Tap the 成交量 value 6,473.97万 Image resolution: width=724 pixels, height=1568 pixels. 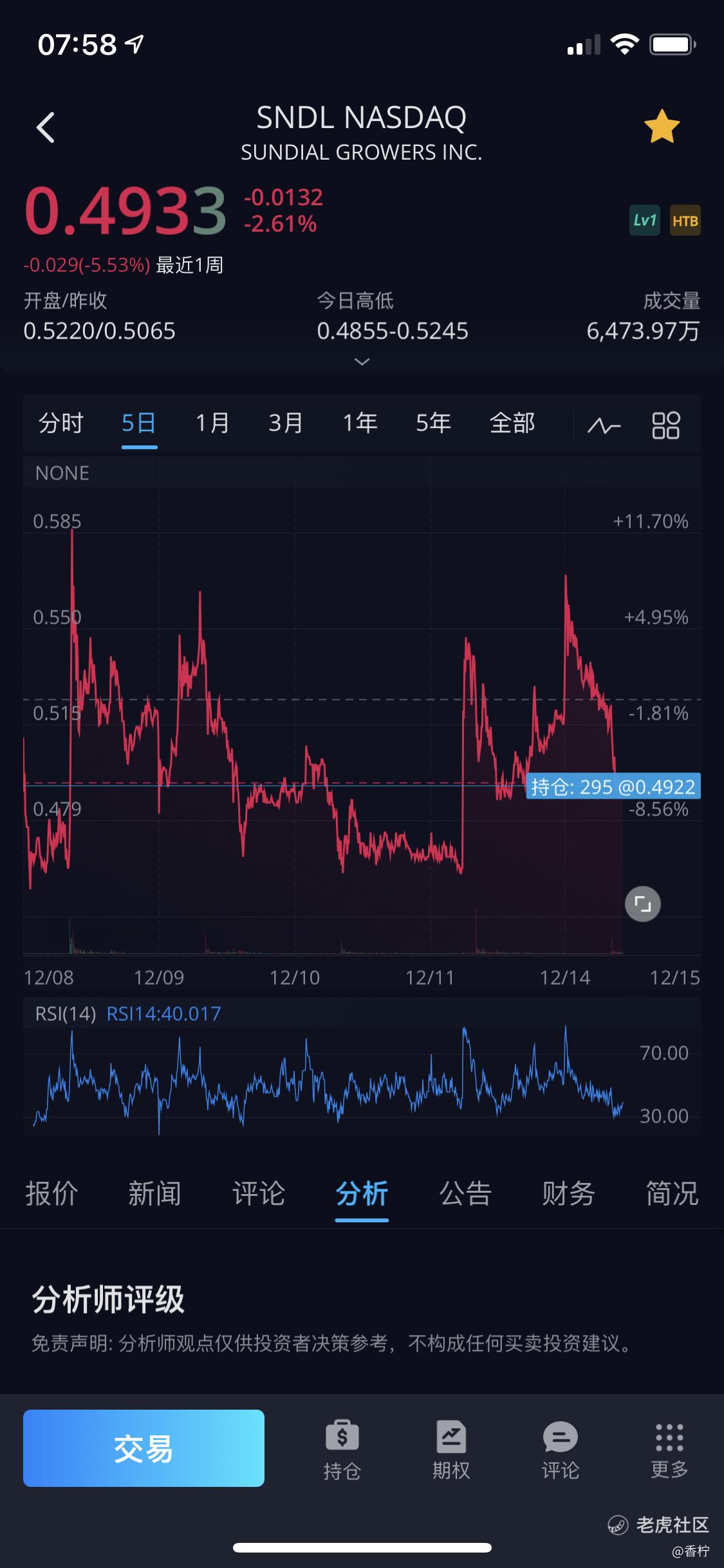643,331
